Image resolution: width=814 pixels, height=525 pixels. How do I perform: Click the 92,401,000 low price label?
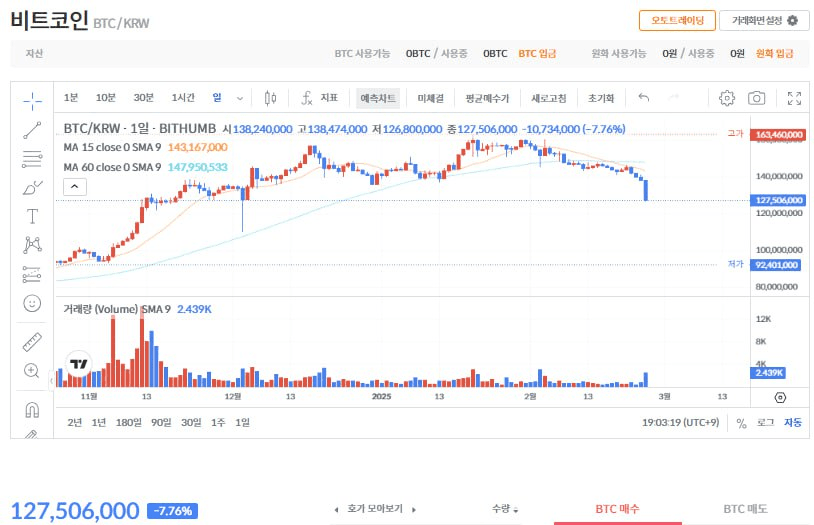777,265
